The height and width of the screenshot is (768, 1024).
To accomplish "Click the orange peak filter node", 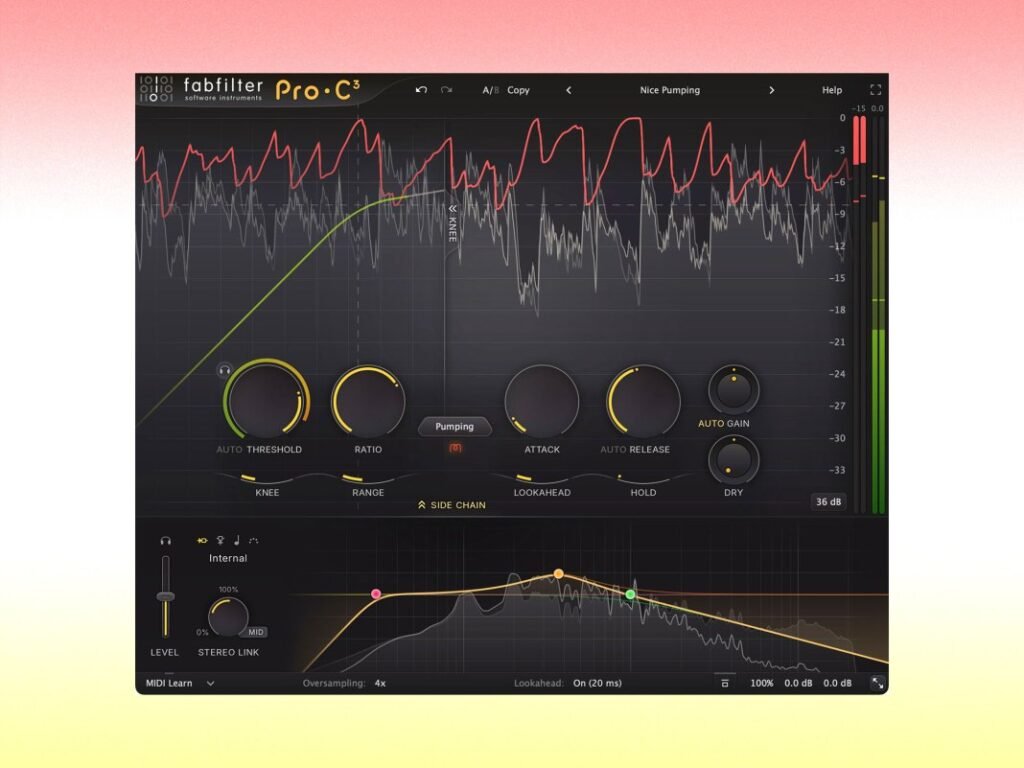I will [558, 573].
